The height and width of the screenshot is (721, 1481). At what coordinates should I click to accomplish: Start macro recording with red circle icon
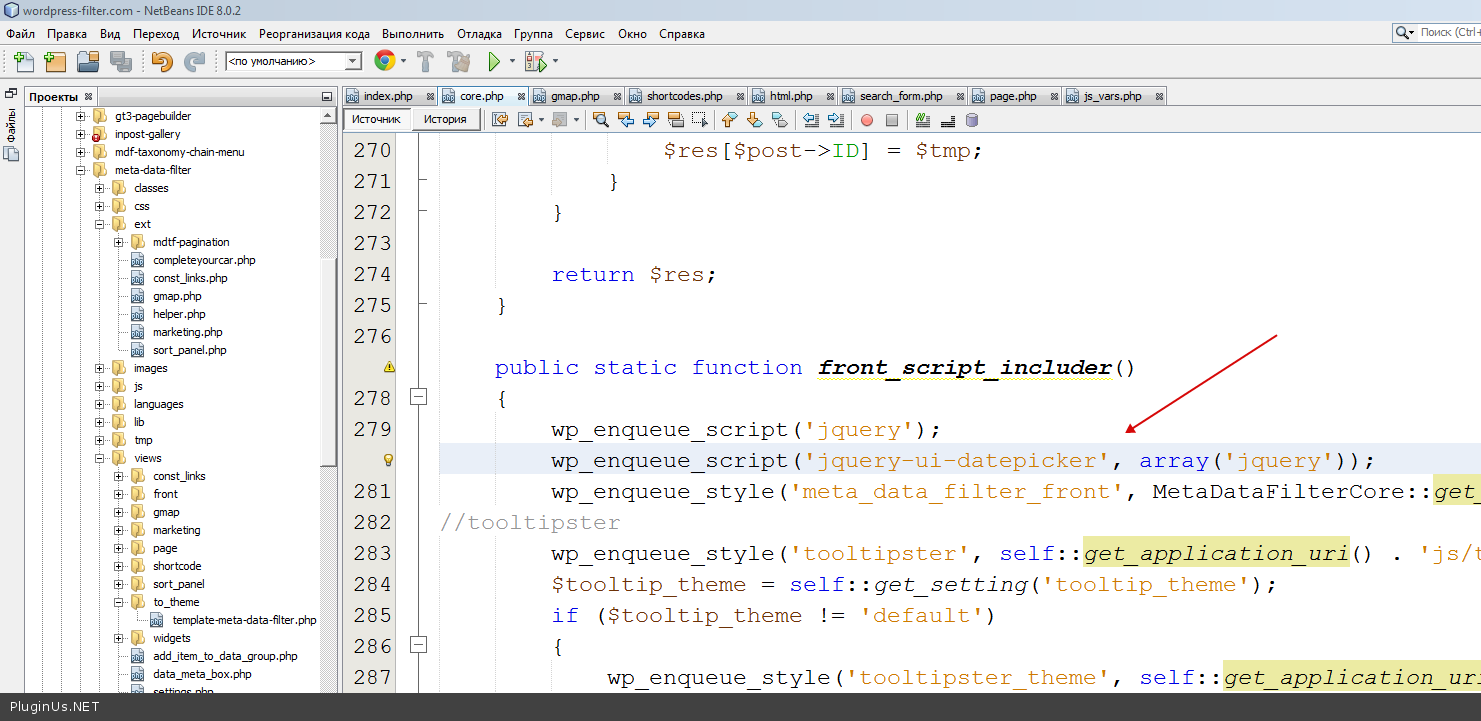pos(867,120)
